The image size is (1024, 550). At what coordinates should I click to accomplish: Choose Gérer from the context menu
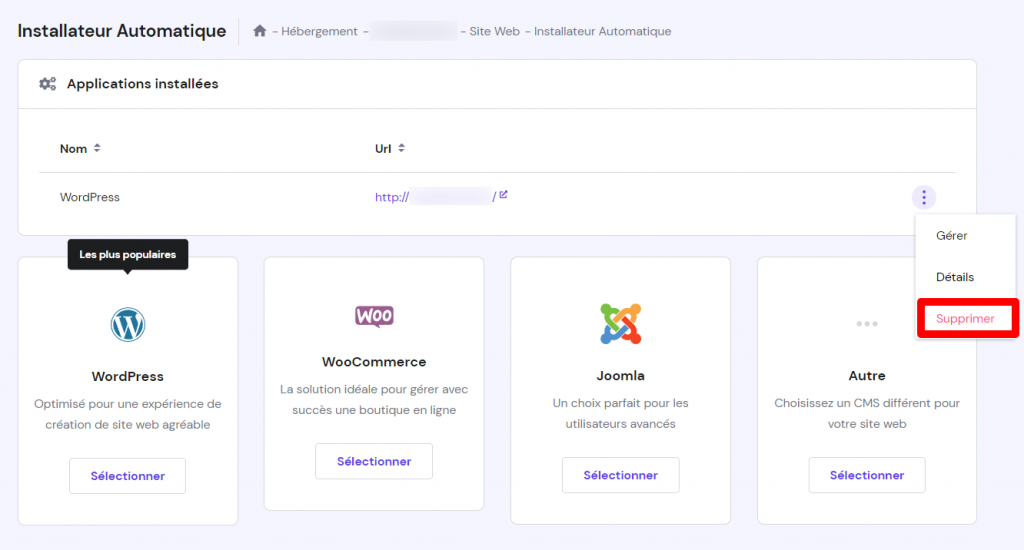[951, 236]
